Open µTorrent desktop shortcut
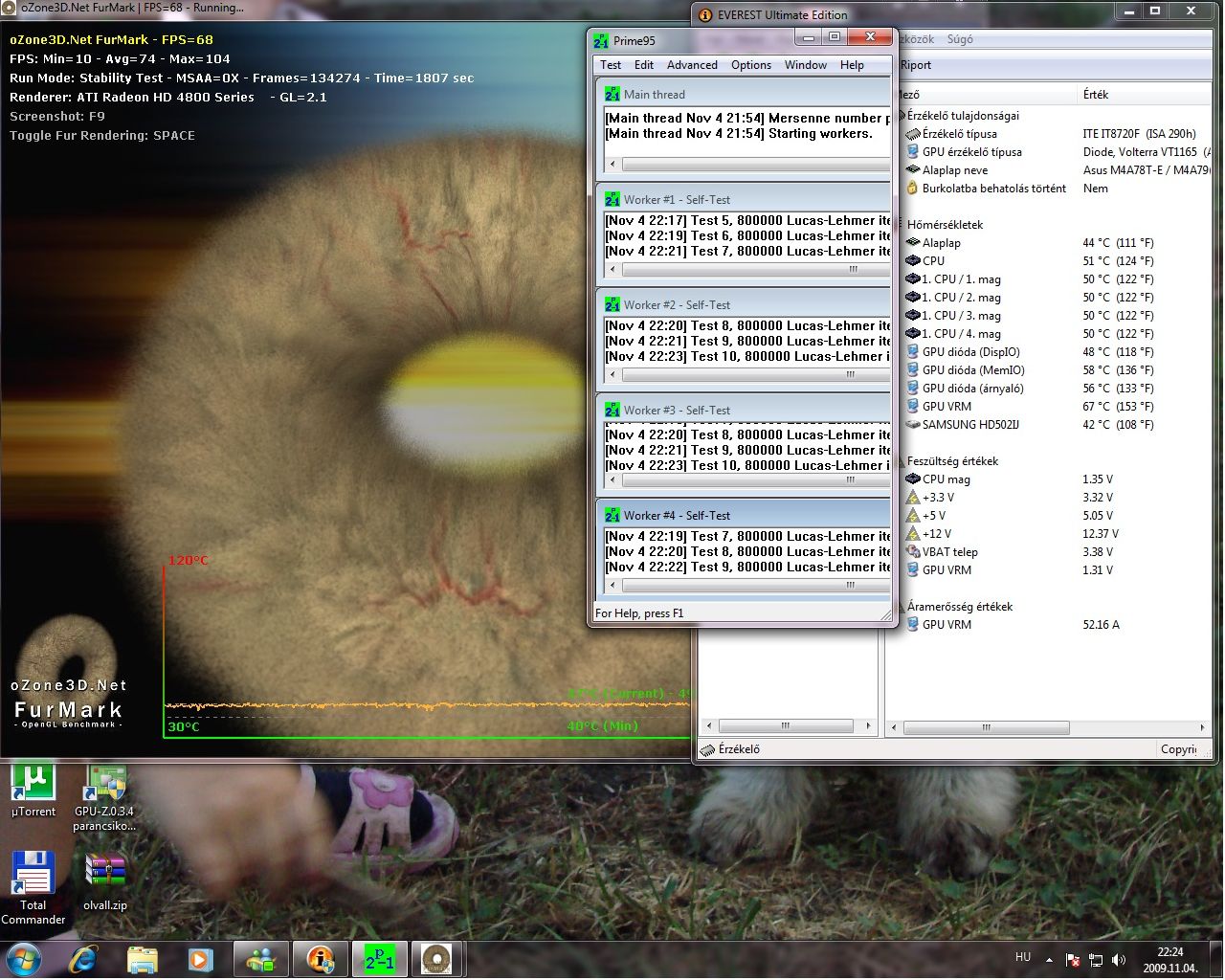The height and width of the screenshot is (980, 1225). tap(33, 791)
